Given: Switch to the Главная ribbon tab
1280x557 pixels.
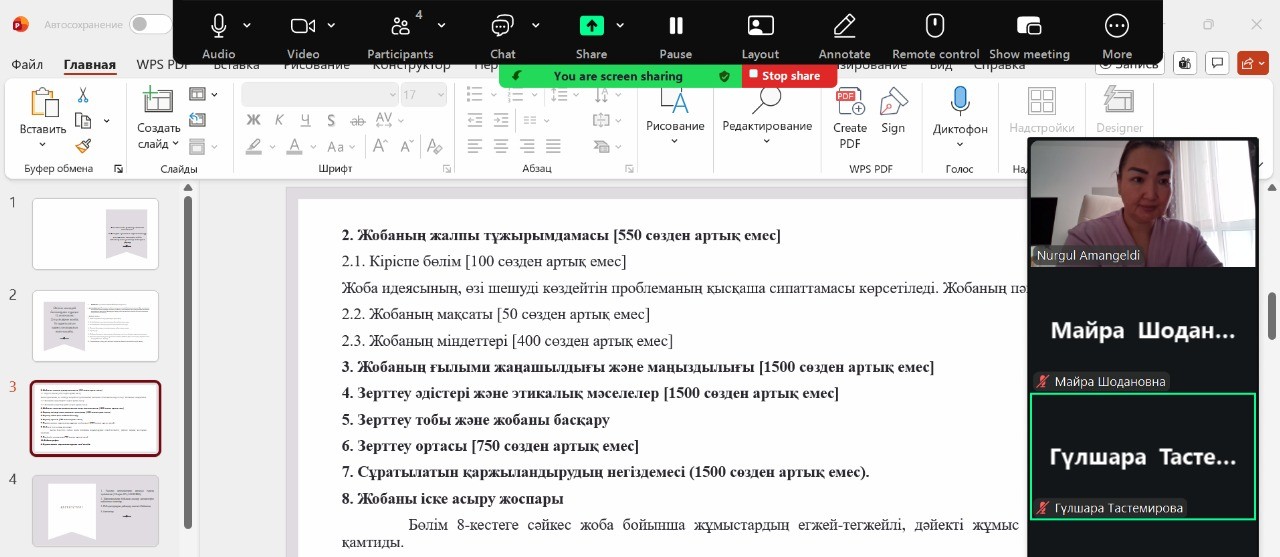Looking at the screenshot, I should click(x=90, y=65).
